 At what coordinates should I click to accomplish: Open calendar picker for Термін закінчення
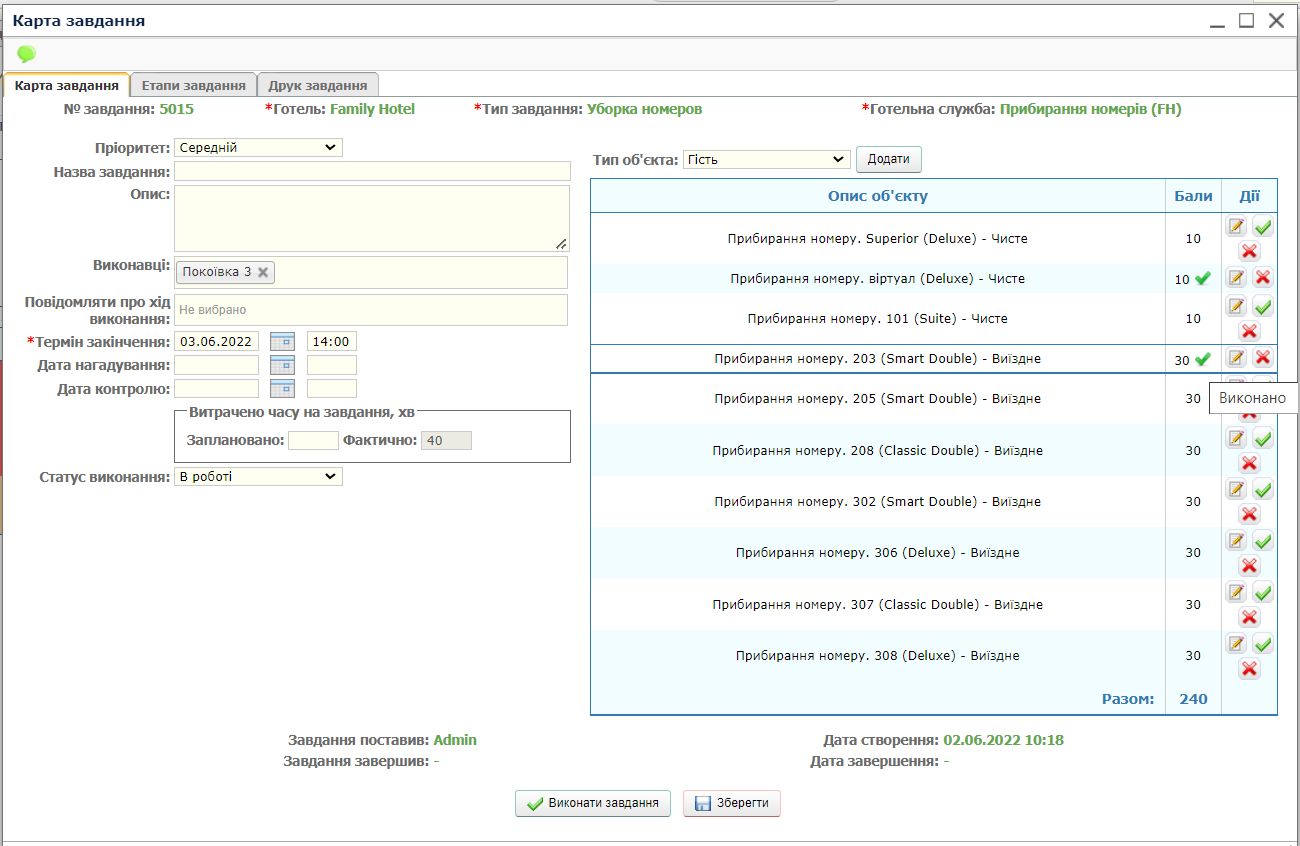point(282,342)
